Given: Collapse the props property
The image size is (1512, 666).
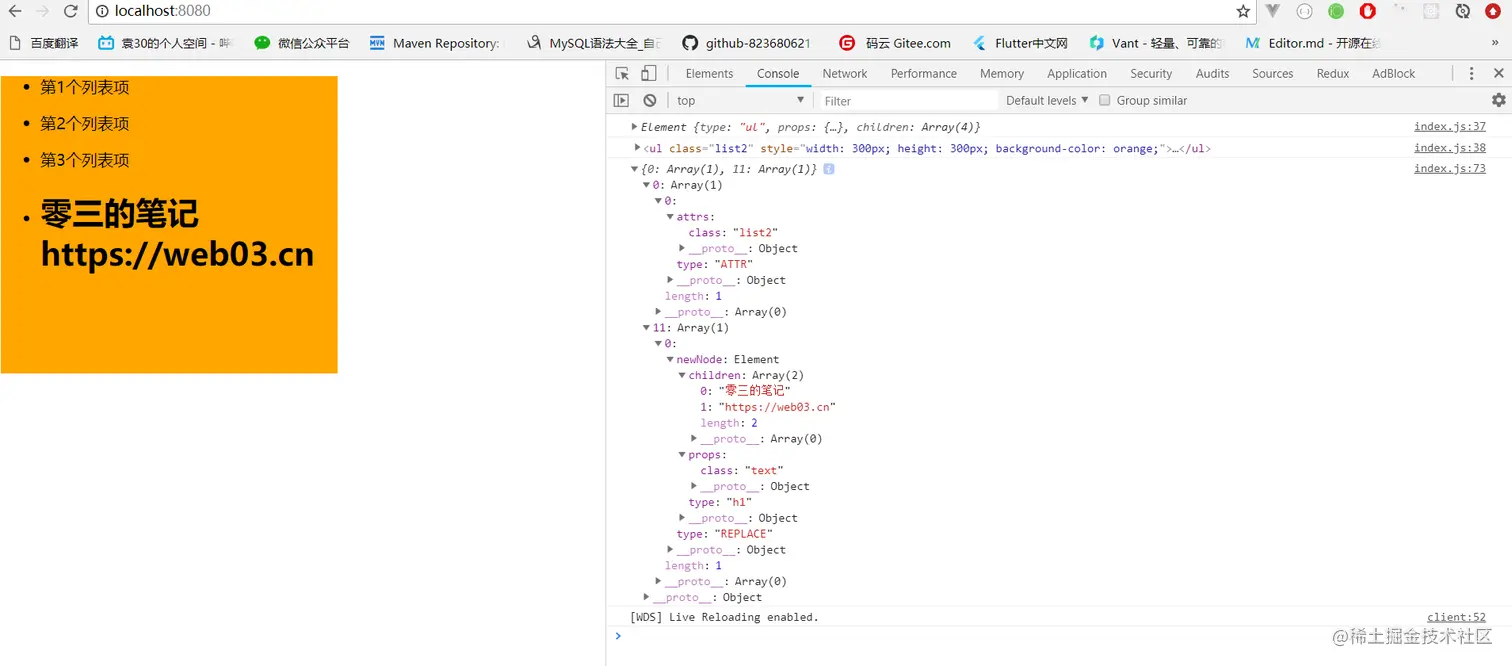Looking at the screenshot, I should 682,455.
